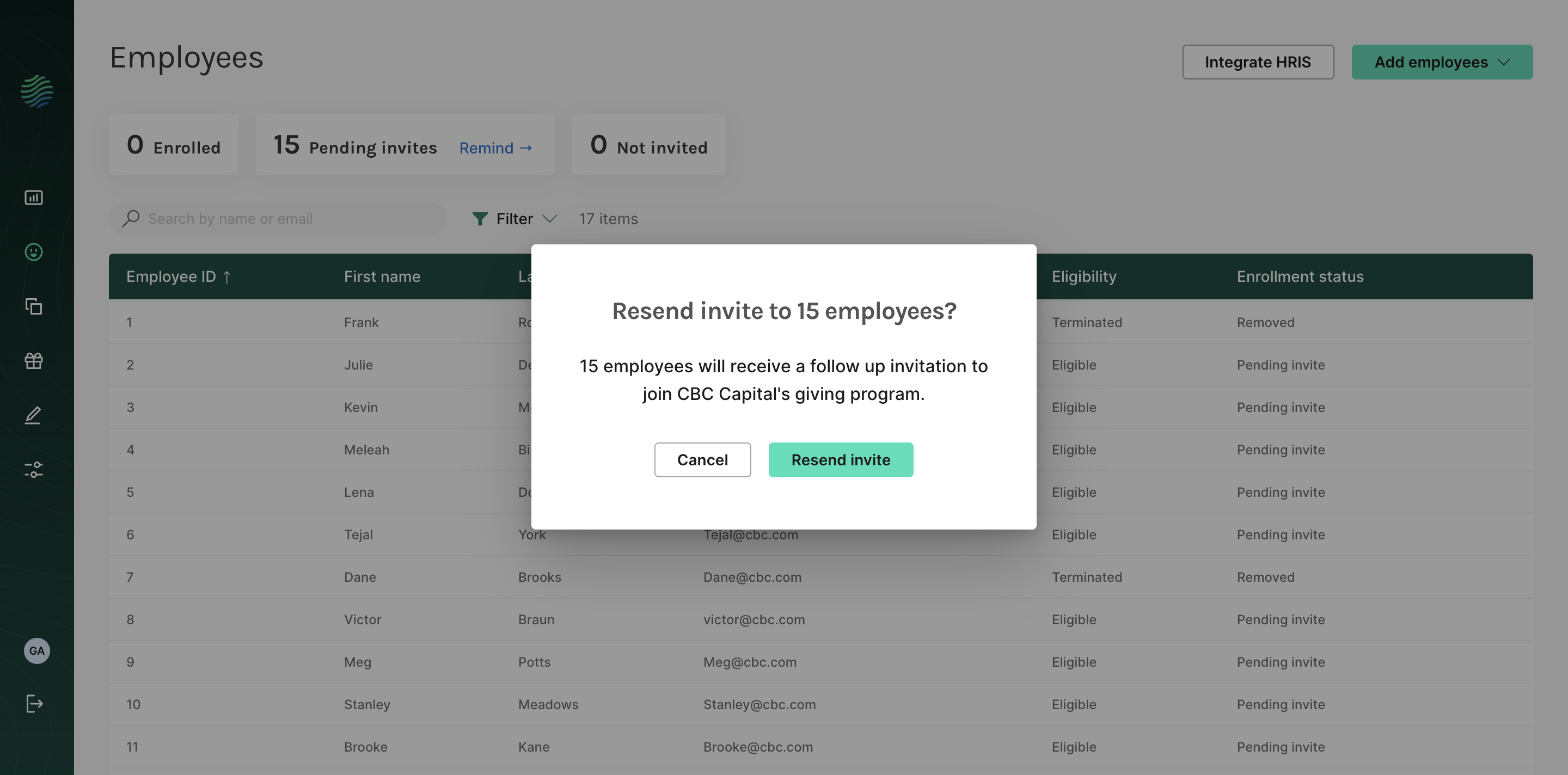
Task: Switch to the Pending invites card
Action: [355, 146]
